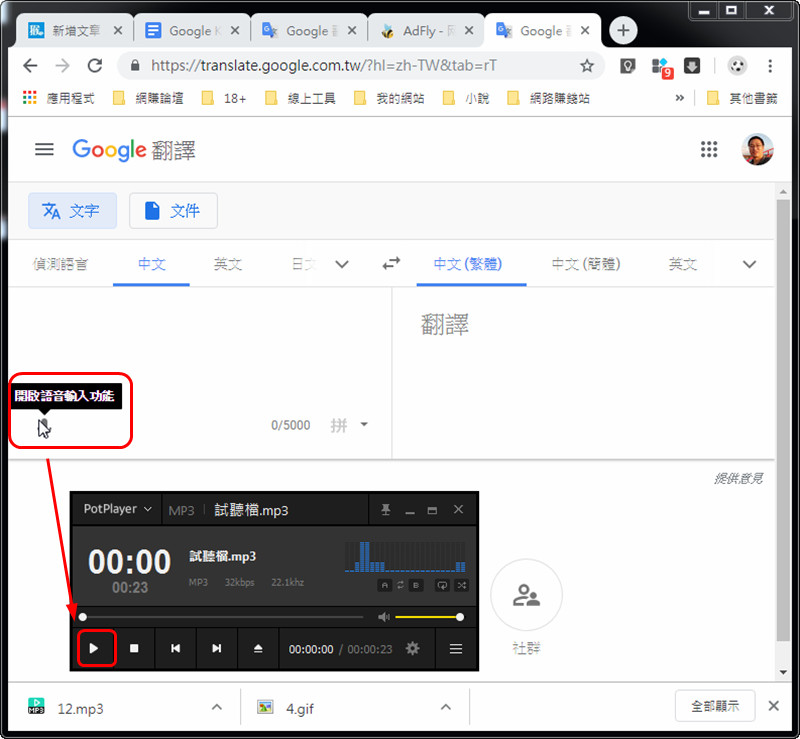
Task: Click the PotPlayer seek progress bar
Action: (x=222, y=617)
